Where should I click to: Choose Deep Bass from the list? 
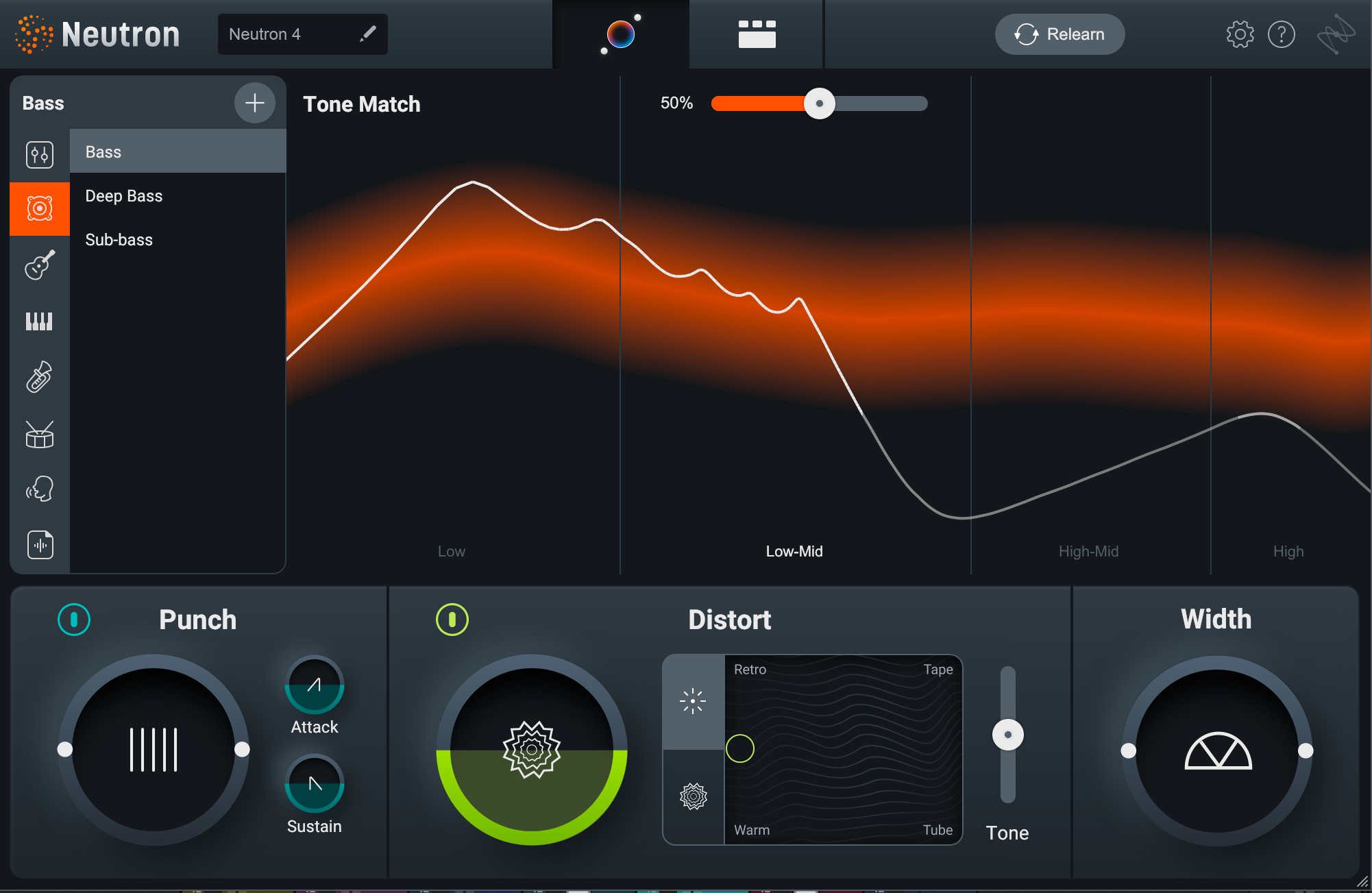click(x=124, y=196)
